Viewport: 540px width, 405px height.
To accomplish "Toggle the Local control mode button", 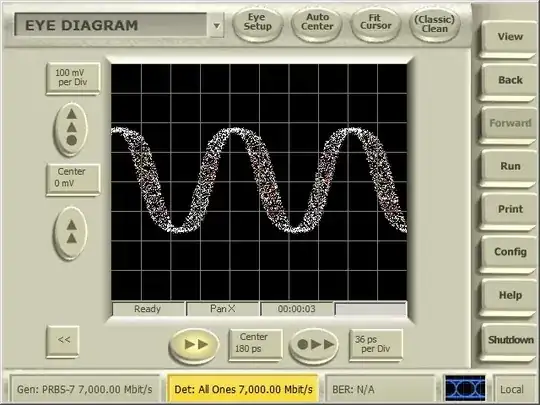I will tap(512, 389).
